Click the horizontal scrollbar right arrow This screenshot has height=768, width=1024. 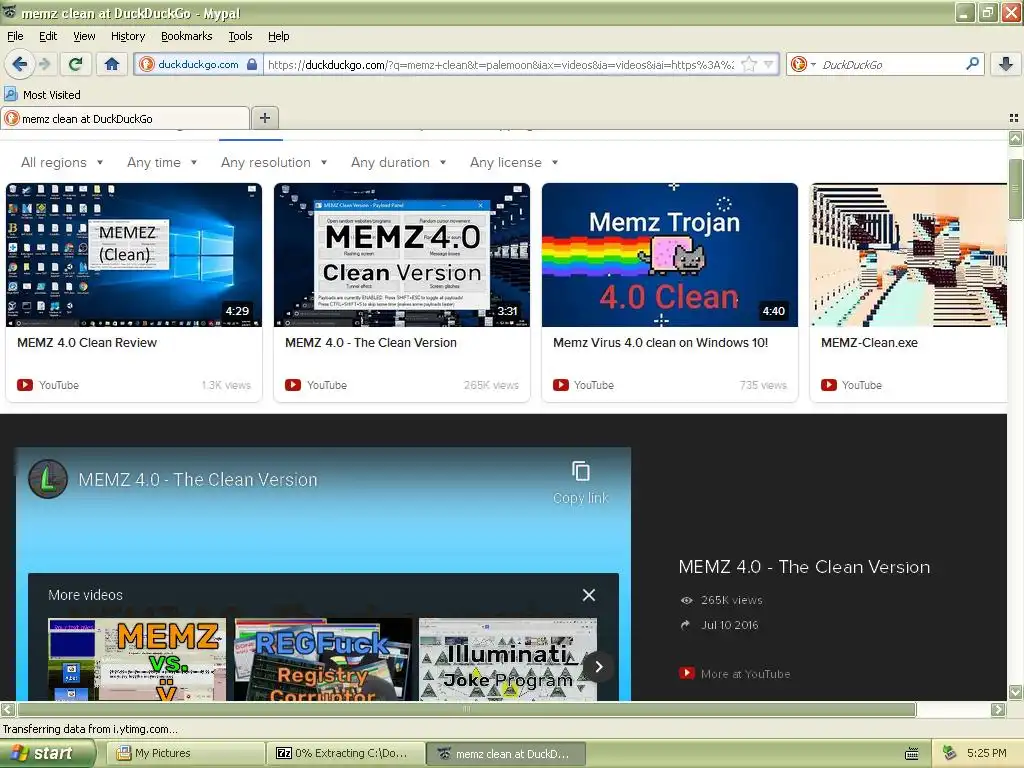point(998,709)
